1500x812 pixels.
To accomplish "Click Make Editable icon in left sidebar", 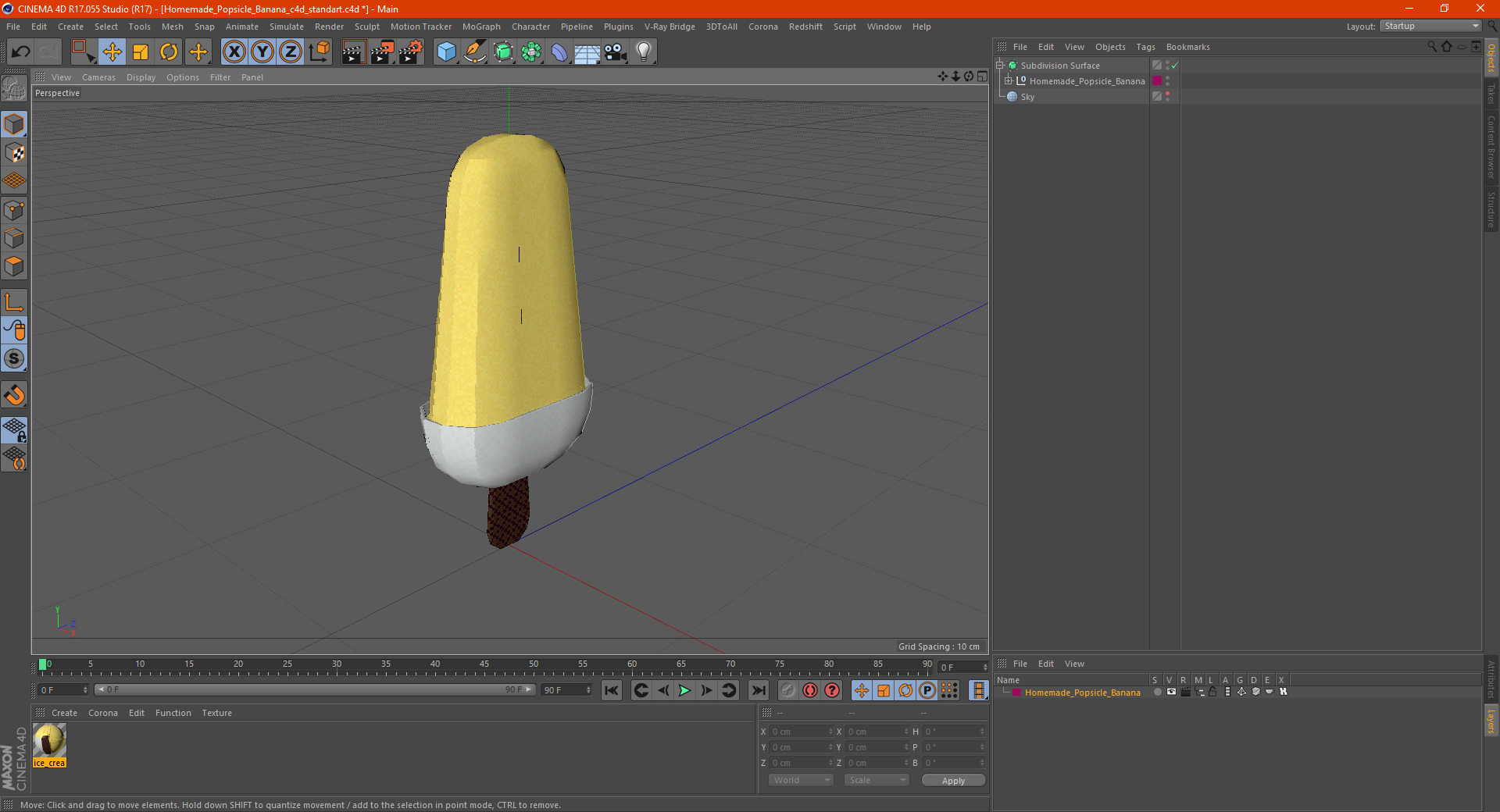I will point(14,88).
